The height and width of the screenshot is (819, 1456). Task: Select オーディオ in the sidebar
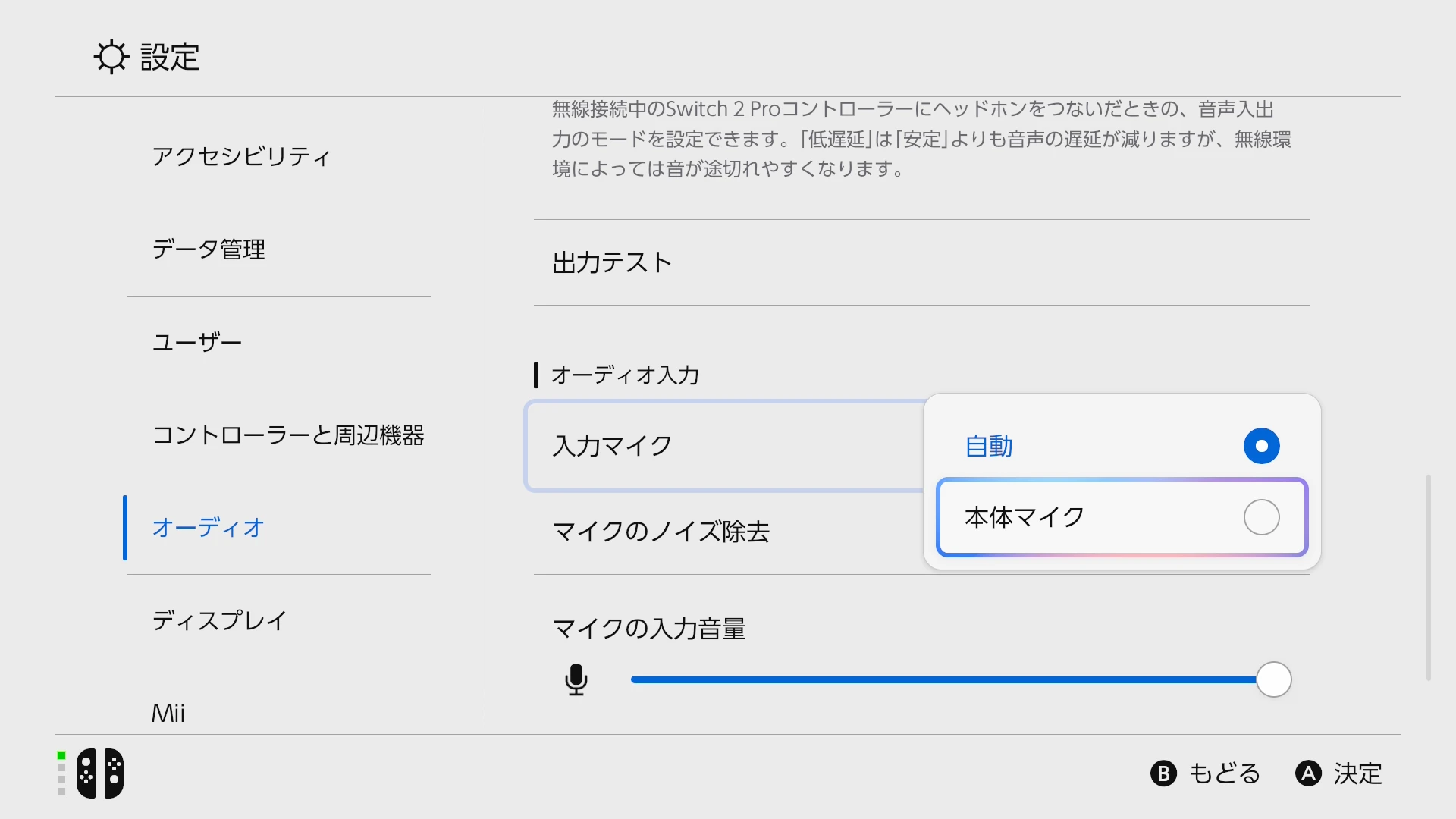(x=208, y=528)
